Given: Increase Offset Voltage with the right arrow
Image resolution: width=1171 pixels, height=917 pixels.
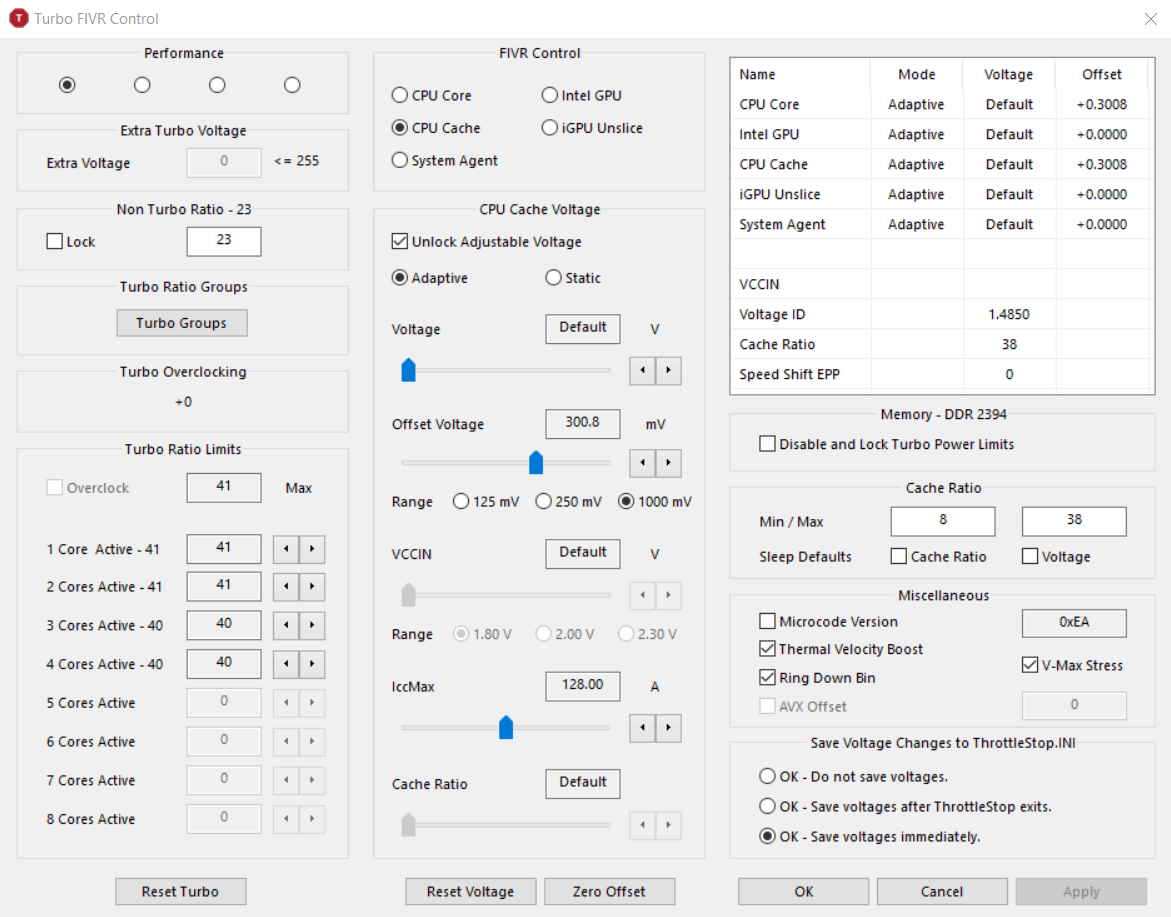Looking at the screenshot, I should pyautogui.click(x=668, y=463).
